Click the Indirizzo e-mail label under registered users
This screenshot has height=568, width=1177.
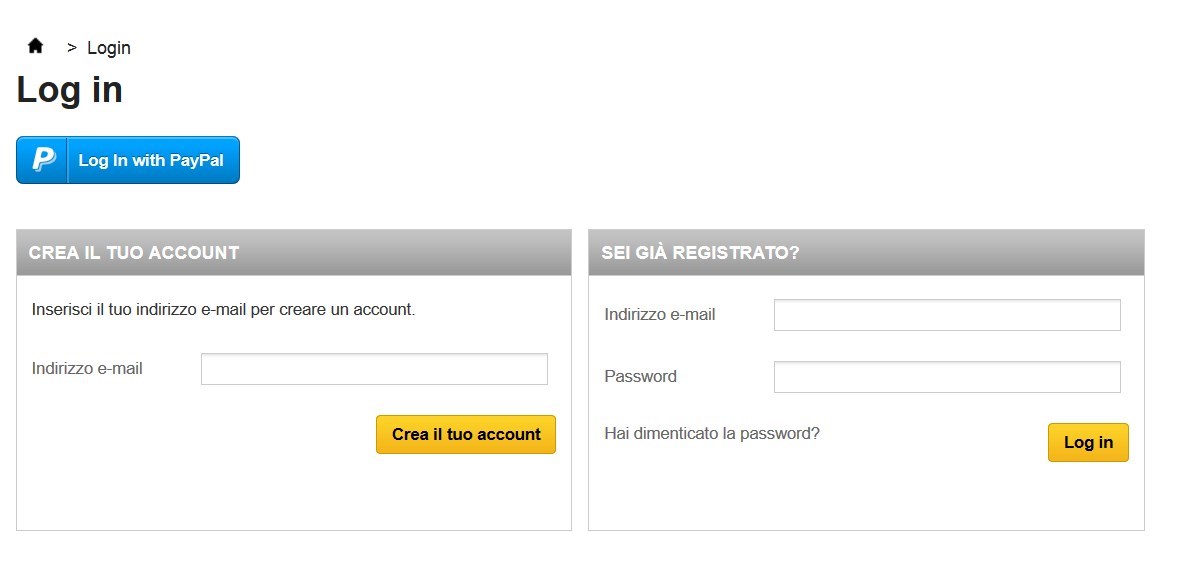pyautogui.click(x=660, y=315)
